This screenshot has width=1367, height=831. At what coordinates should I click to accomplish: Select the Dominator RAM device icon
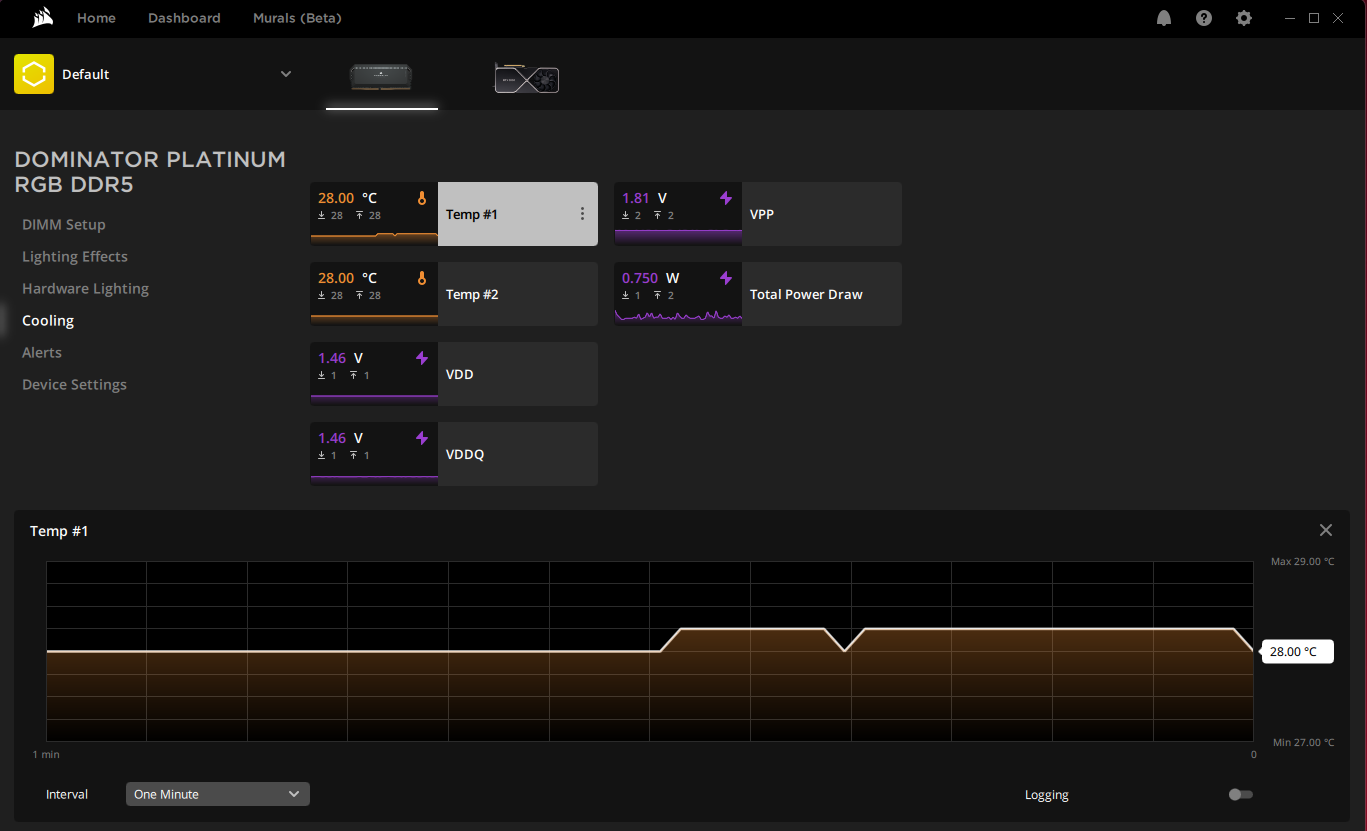381,77
